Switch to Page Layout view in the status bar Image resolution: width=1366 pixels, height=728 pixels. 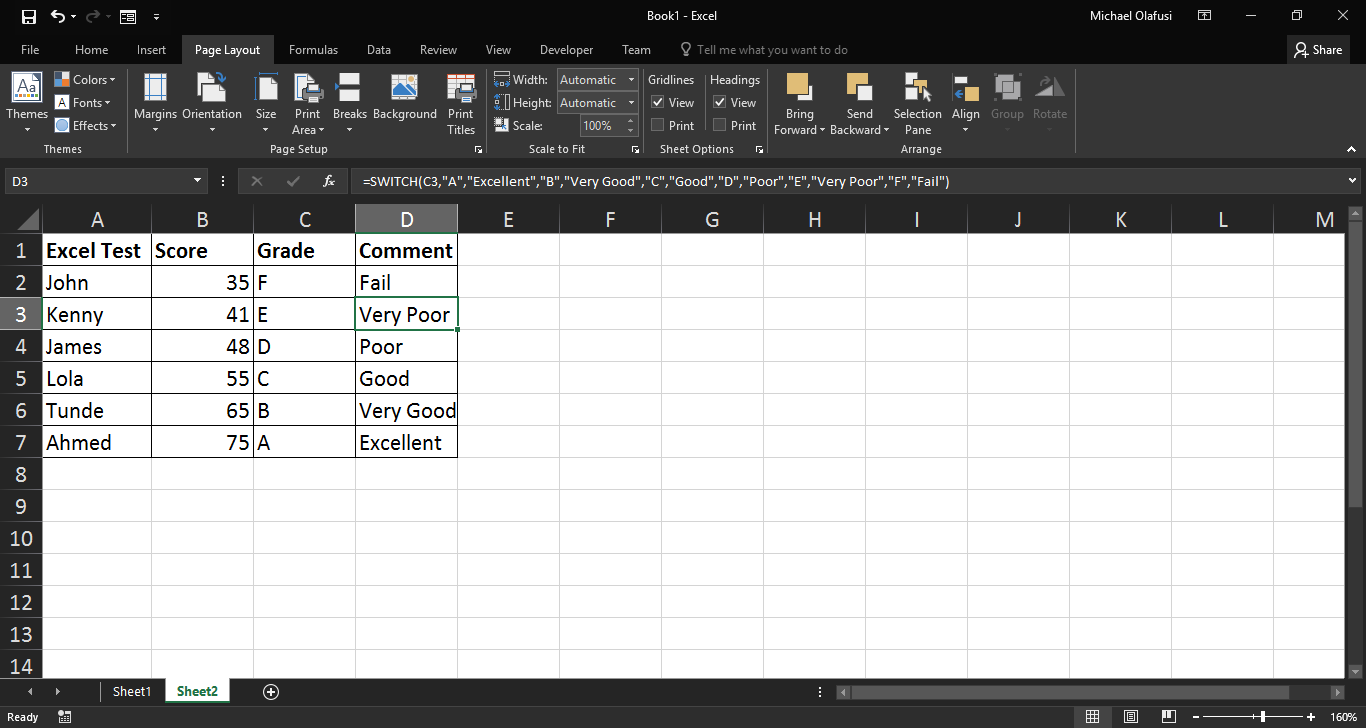[x=1130, y=717]
